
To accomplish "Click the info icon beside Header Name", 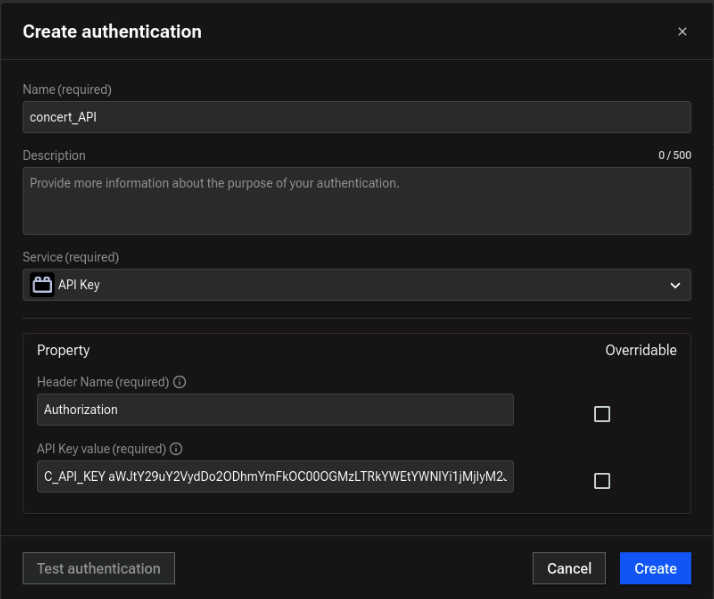I will (180, 382).
